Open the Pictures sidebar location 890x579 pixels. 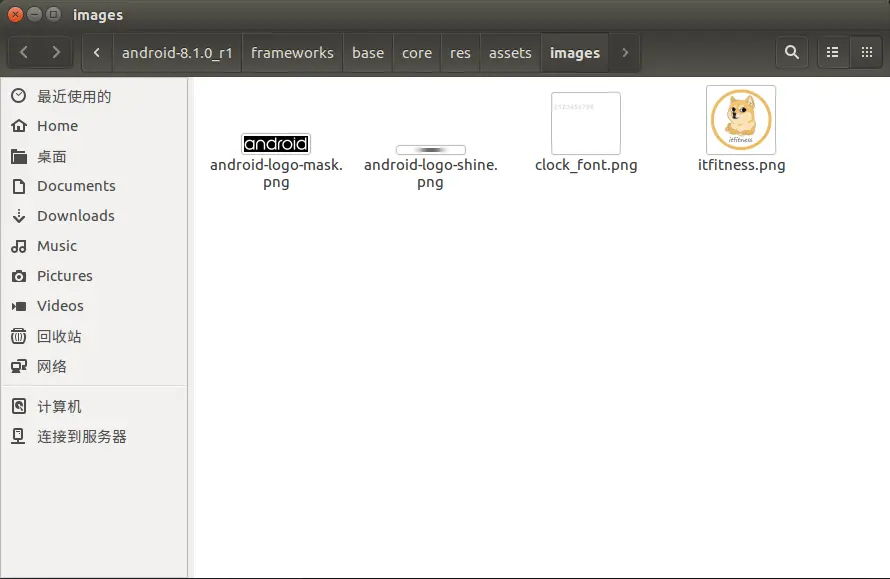click(65, 276)
